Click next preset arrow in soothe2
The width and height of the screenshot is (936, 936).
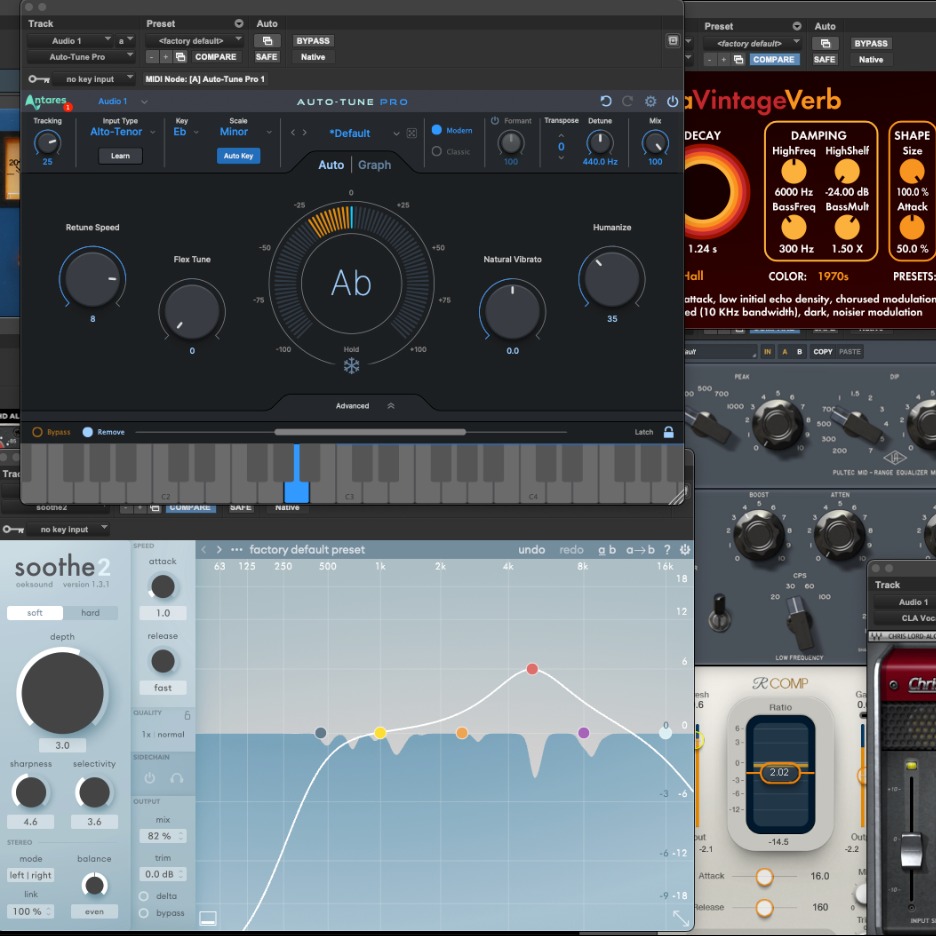(x=219, y=550)
